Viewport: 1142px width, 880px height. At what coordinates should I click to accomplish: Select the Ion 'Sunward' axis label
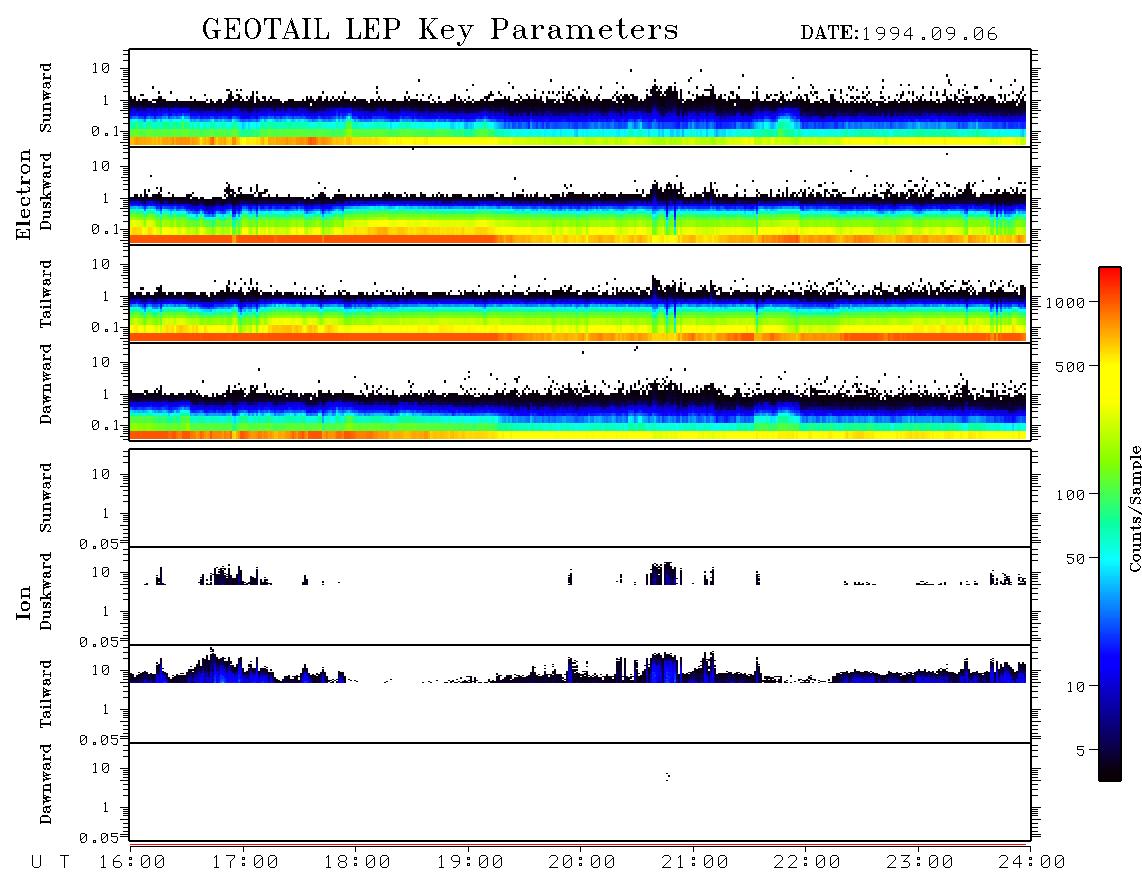pyautogui.click(x=46, y=498)
